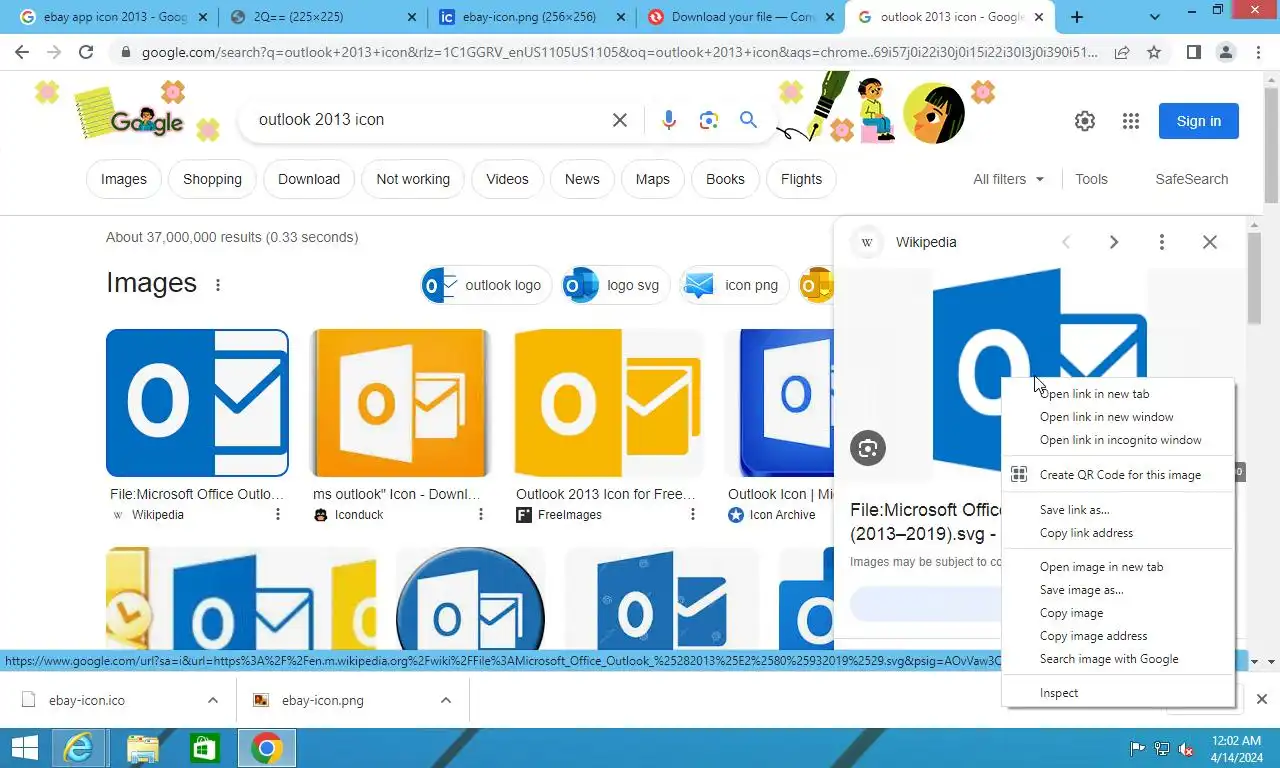This screenshot has width=1280, height=768.
Task: Select outlook logo suggestion chip
Action: [487, 285]
